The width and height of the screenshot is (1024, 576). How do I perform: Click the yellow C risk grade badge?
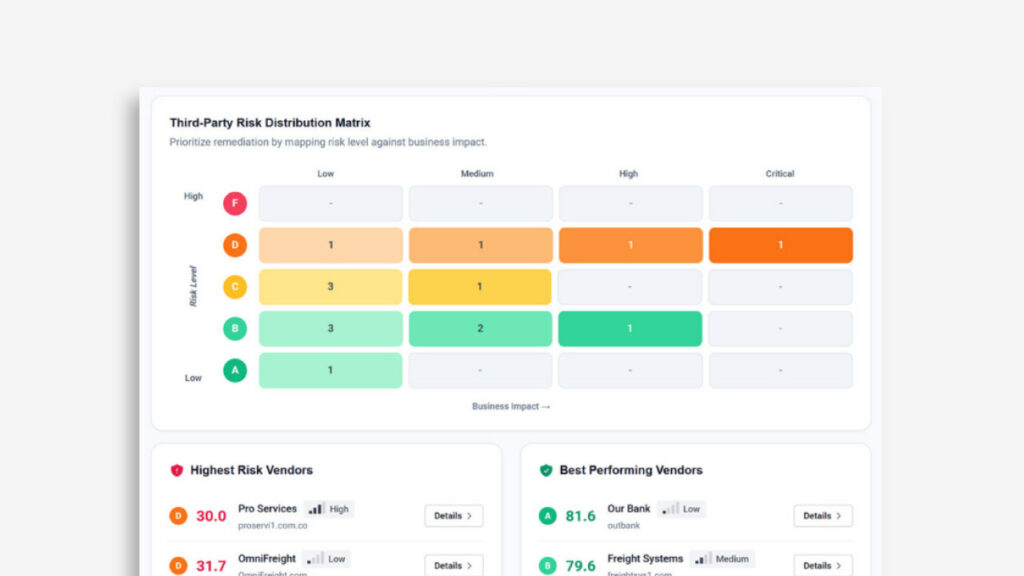234,287
